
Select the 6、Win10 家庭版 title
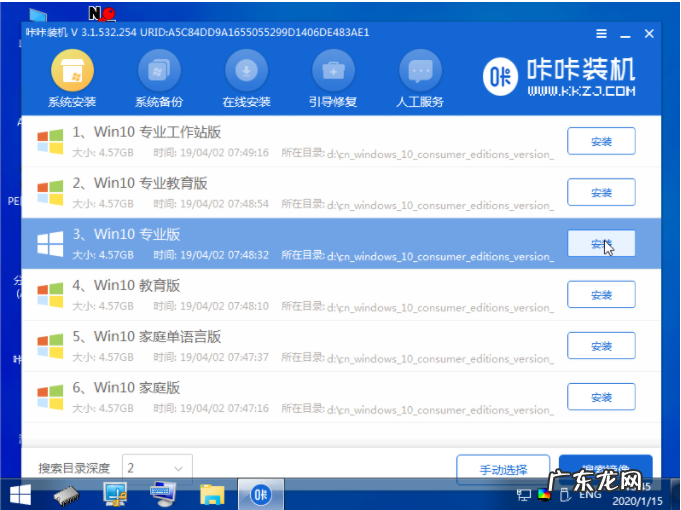126,388
